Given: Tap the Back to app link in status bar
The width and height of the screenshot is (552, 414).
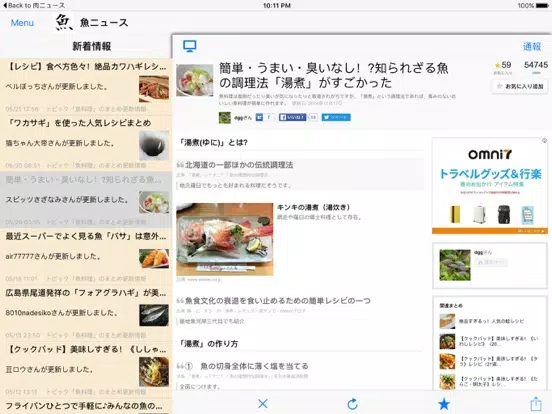Looking at the screenshot, I should click(34, 5).
